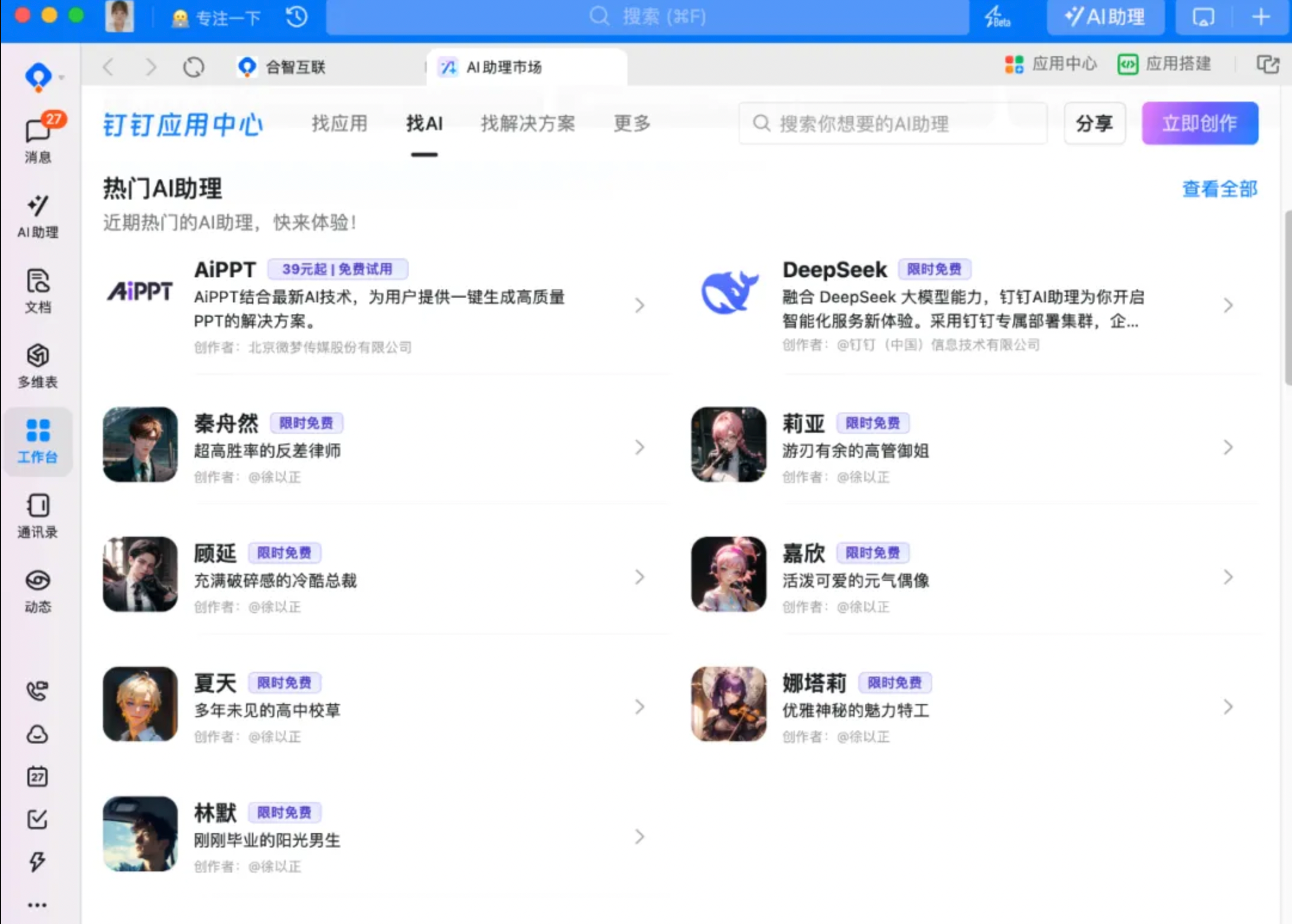Click the screen cast icon in title bar
Image resolution: width=1292 pixels, height=924 pixels.
1203,17
